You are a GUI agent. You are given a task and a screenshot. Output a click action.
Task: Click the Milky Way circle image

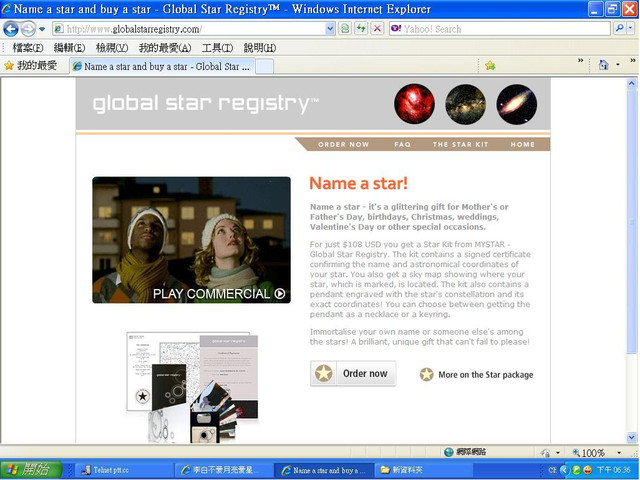465,104
